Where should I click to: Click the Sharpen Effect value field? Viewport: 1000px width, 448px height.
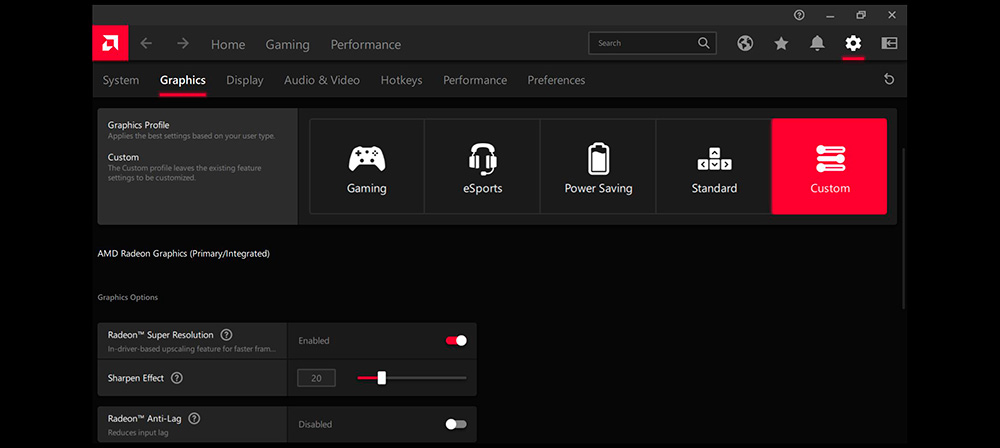316,378
